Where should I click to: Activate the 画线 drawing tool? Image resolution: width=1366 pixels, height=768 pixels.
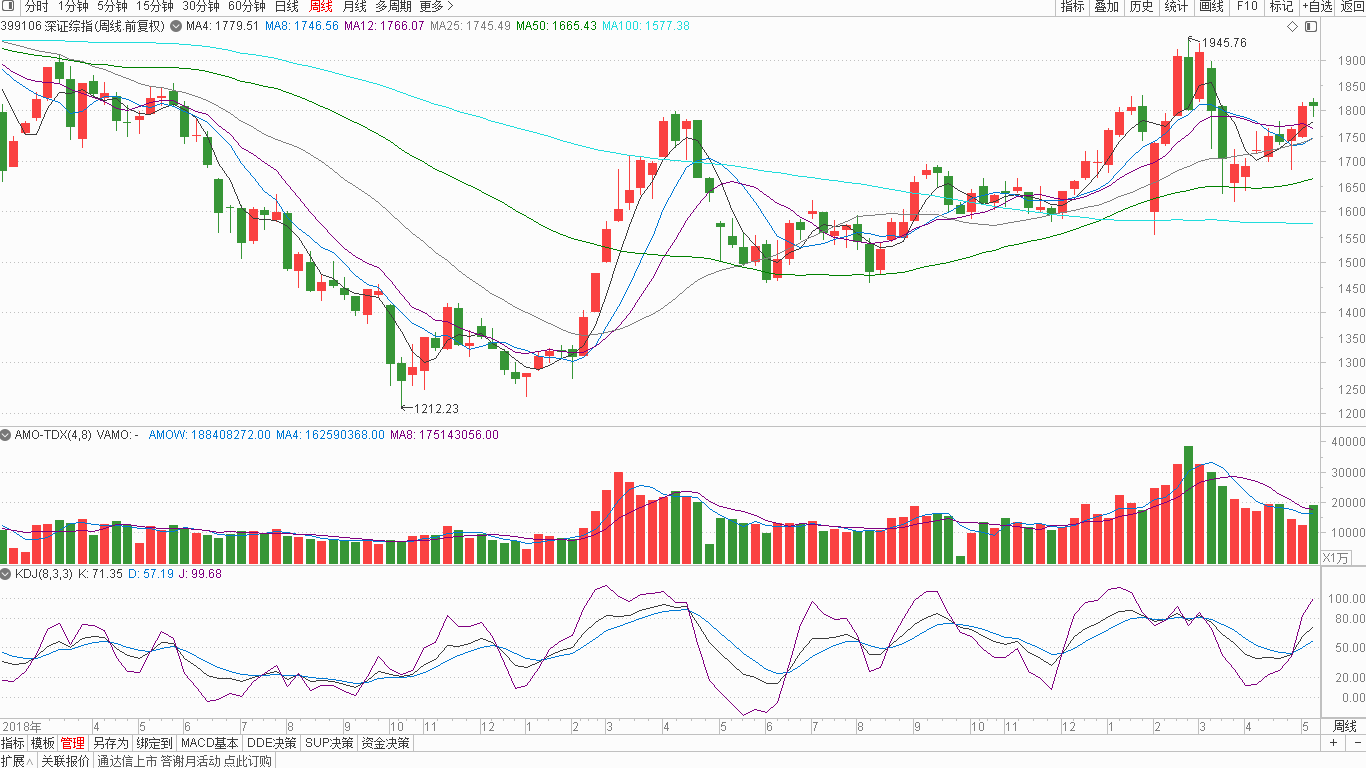tap(1211, 6)
